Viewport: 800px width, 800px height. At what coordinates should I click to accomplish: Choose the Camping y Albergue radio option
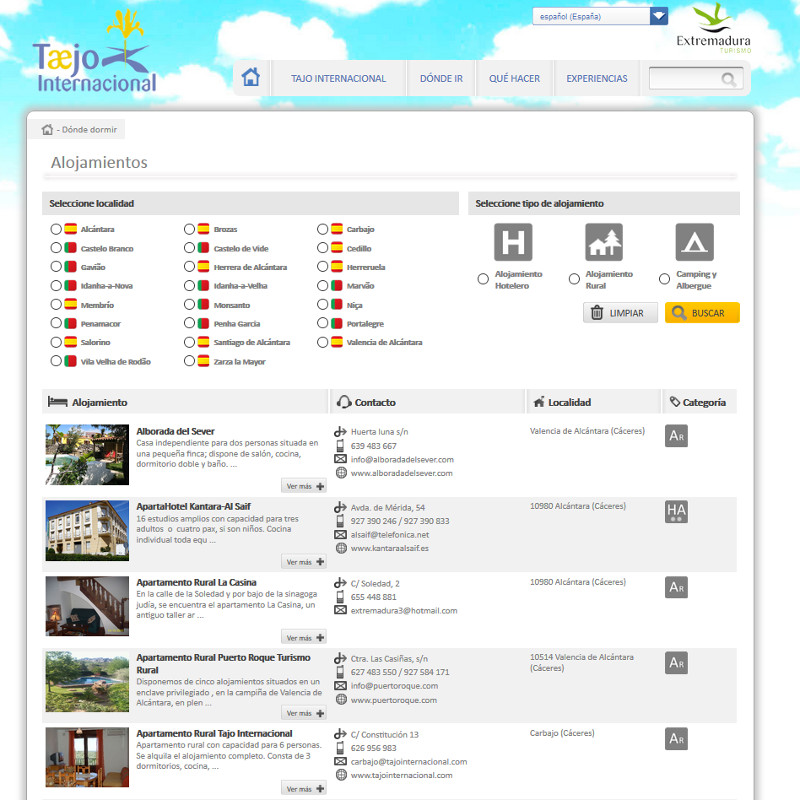(665, 279)
